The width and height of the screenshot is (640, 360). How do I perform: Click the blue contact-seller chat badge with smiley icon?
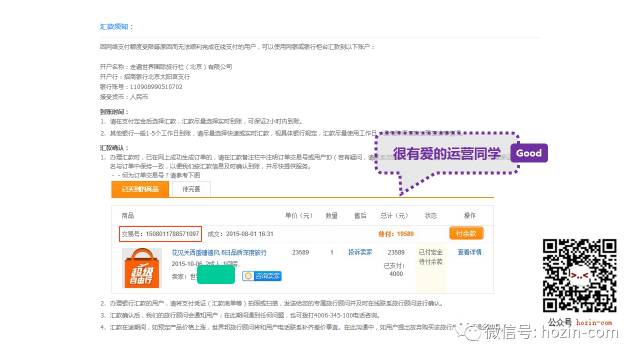pos(262,276)
